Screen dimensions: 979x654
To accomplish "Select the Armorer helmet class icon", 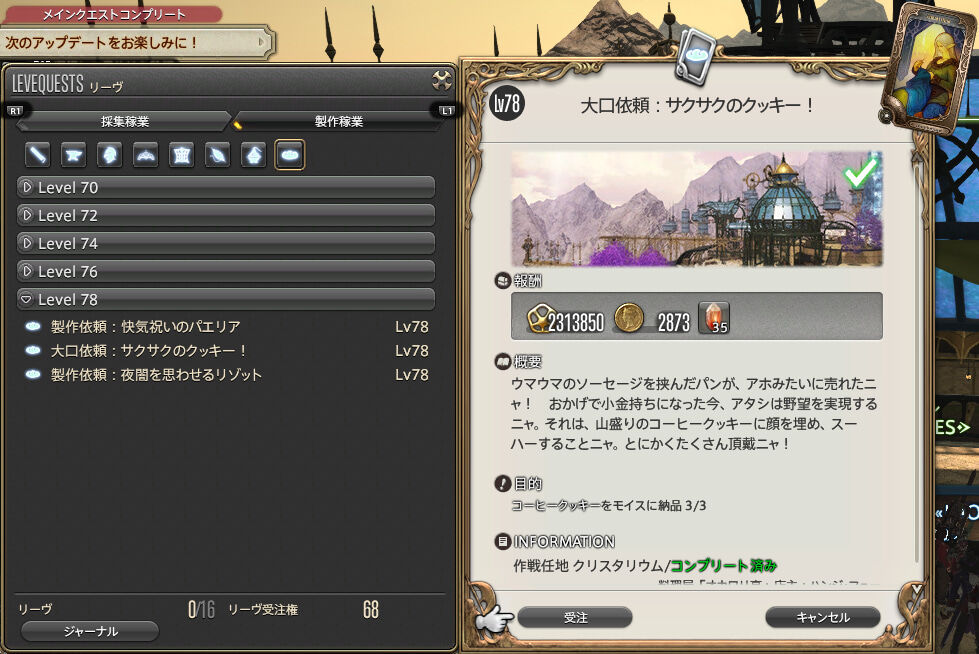I will point(109,154).
